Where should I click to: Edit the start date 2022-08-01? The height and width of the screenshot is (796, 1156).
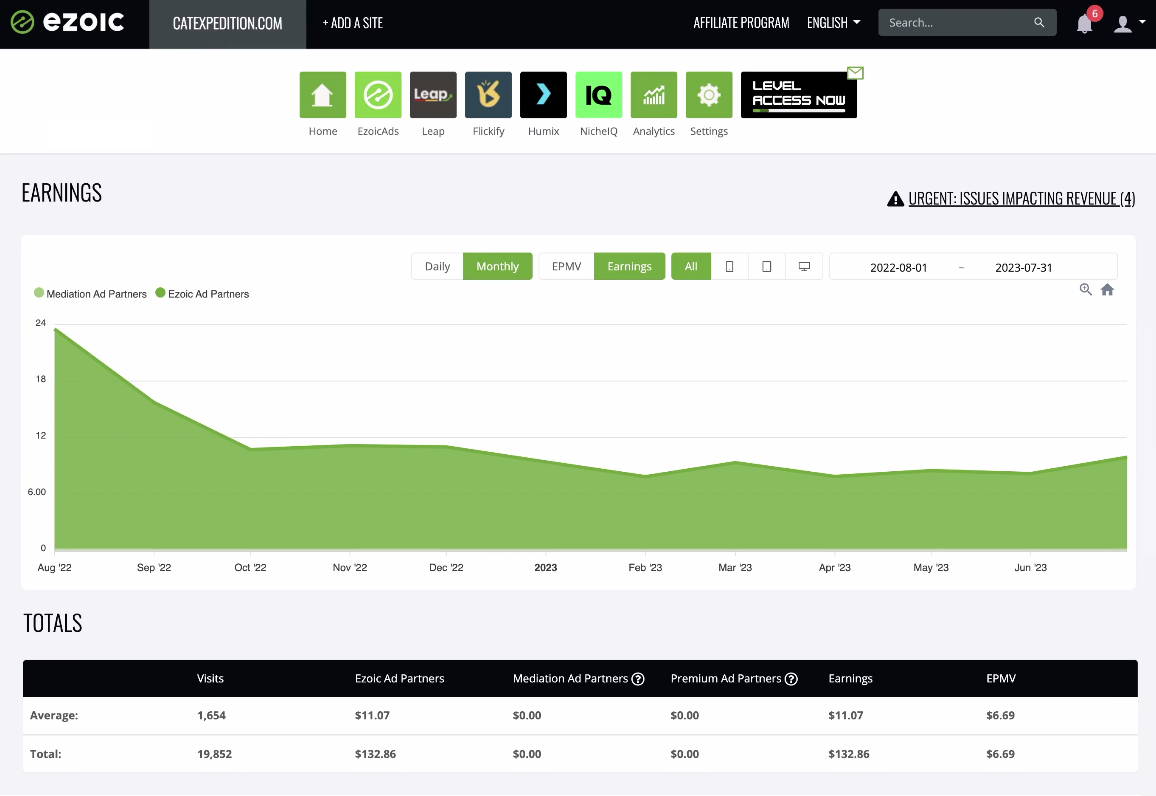[x=899, y=268]
